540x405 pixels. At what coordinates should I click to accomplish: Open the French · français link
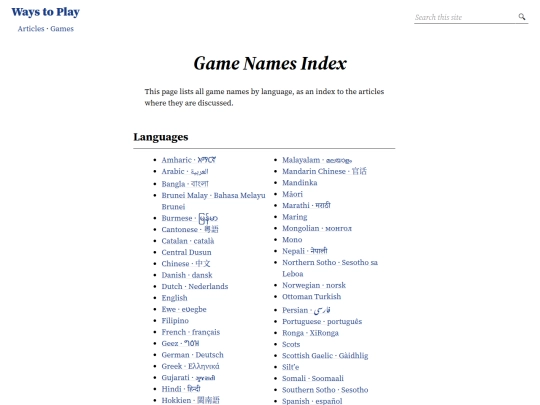190,332
